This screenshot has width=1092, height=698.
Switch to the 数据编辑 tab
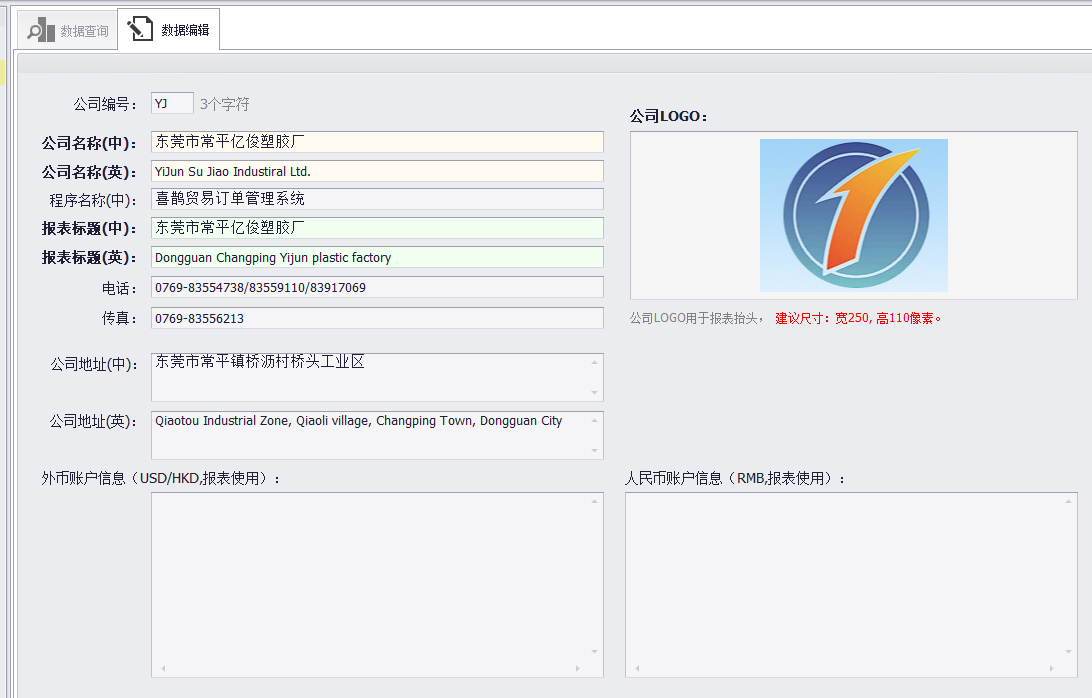coord(169,29)
